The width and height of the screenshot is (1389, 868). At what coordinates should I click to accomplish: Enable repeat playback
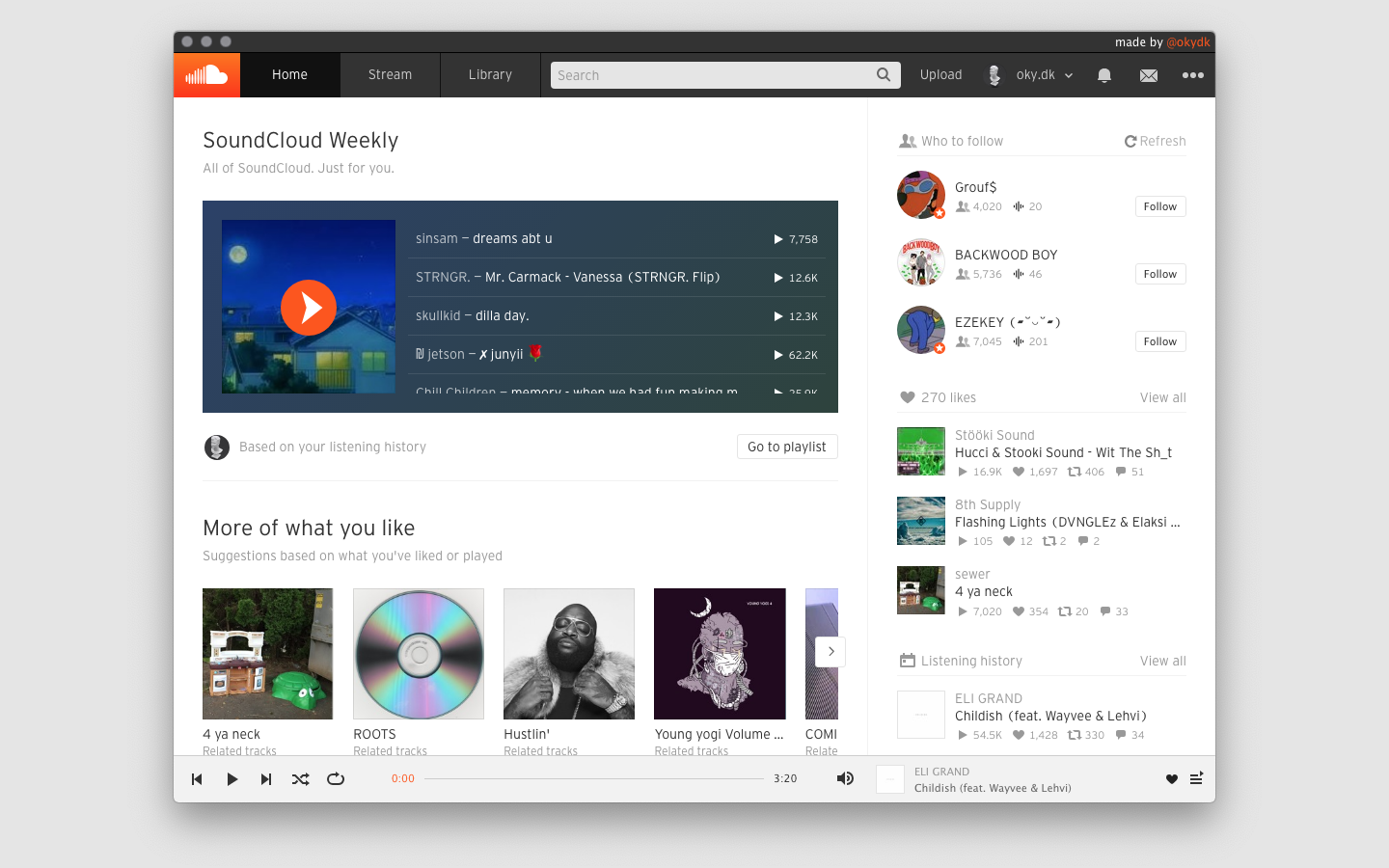coord(336,779)
